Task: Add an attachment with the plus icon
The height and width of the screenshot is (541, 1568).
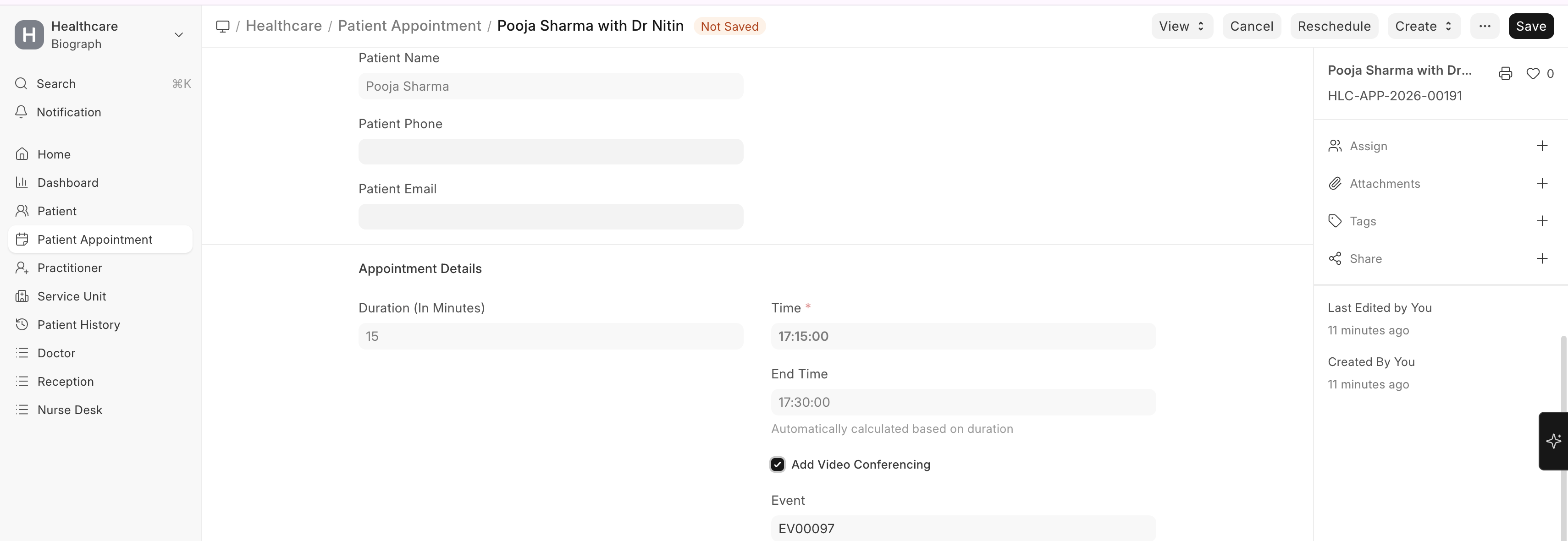Action: point(1542,184)
